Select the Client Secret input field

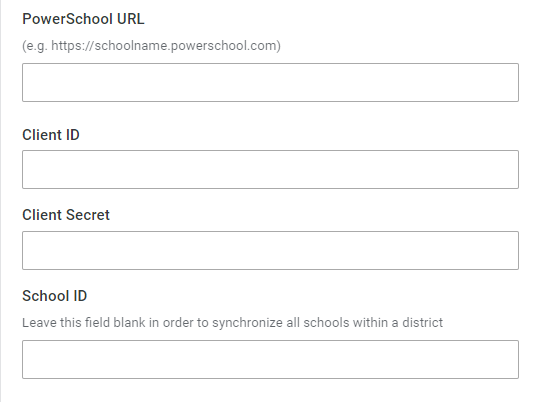click(x=270, y=250)
